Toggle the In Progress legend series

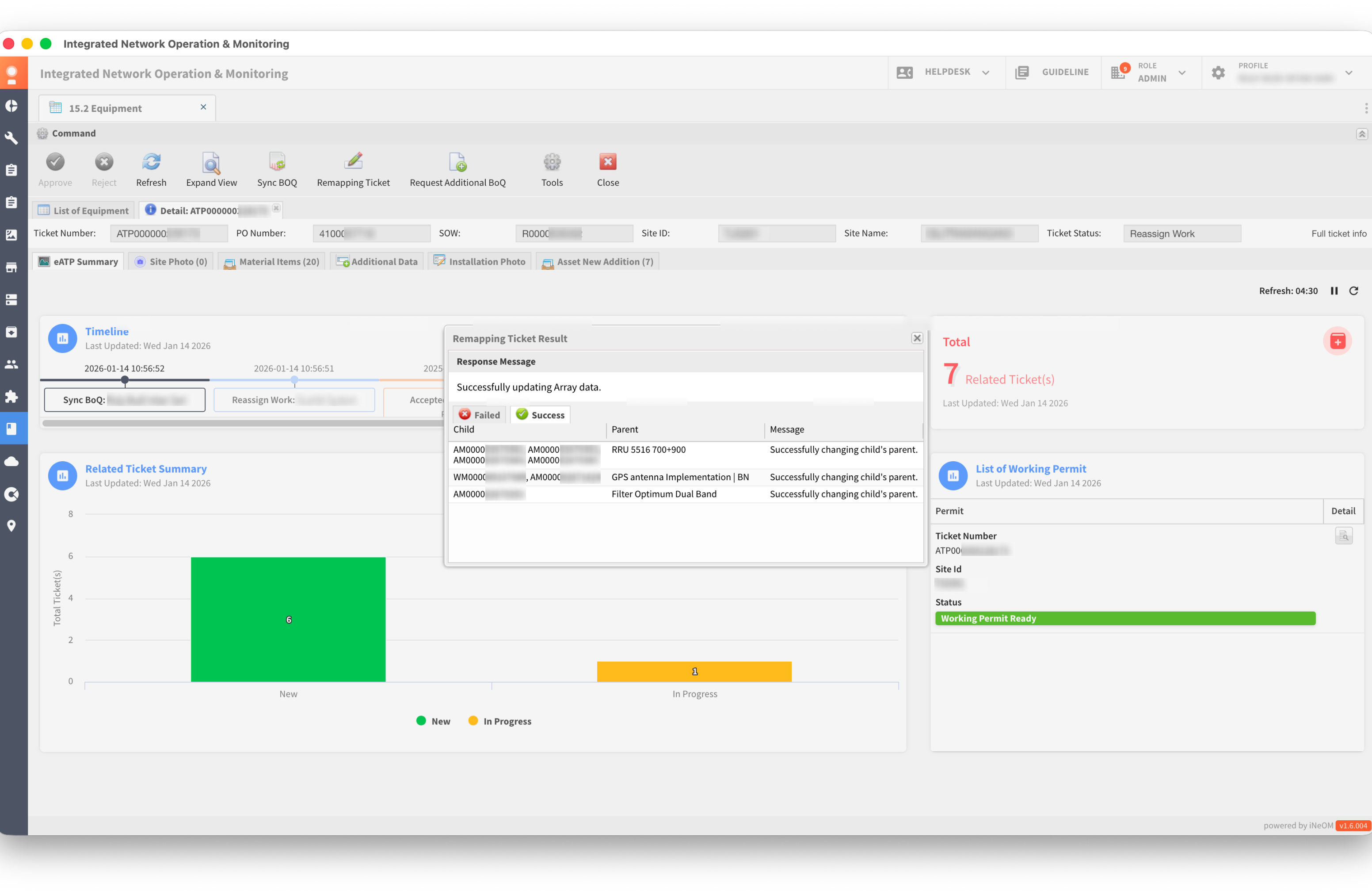pos(500,721)
